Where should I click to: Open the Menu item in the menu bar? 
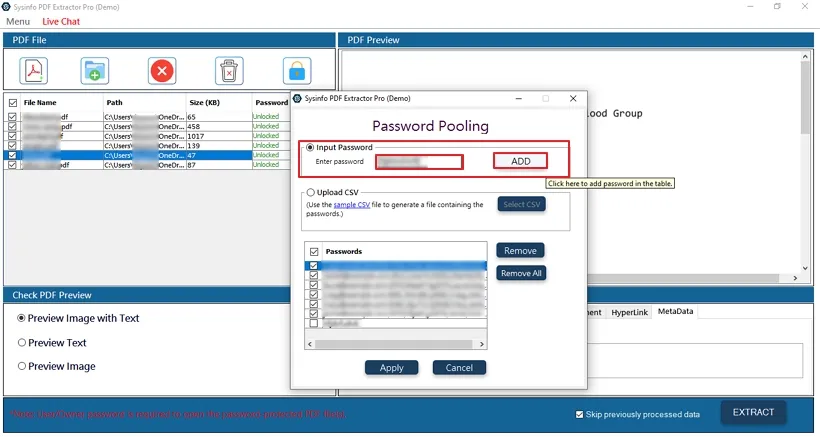click(x=18, y=21)
